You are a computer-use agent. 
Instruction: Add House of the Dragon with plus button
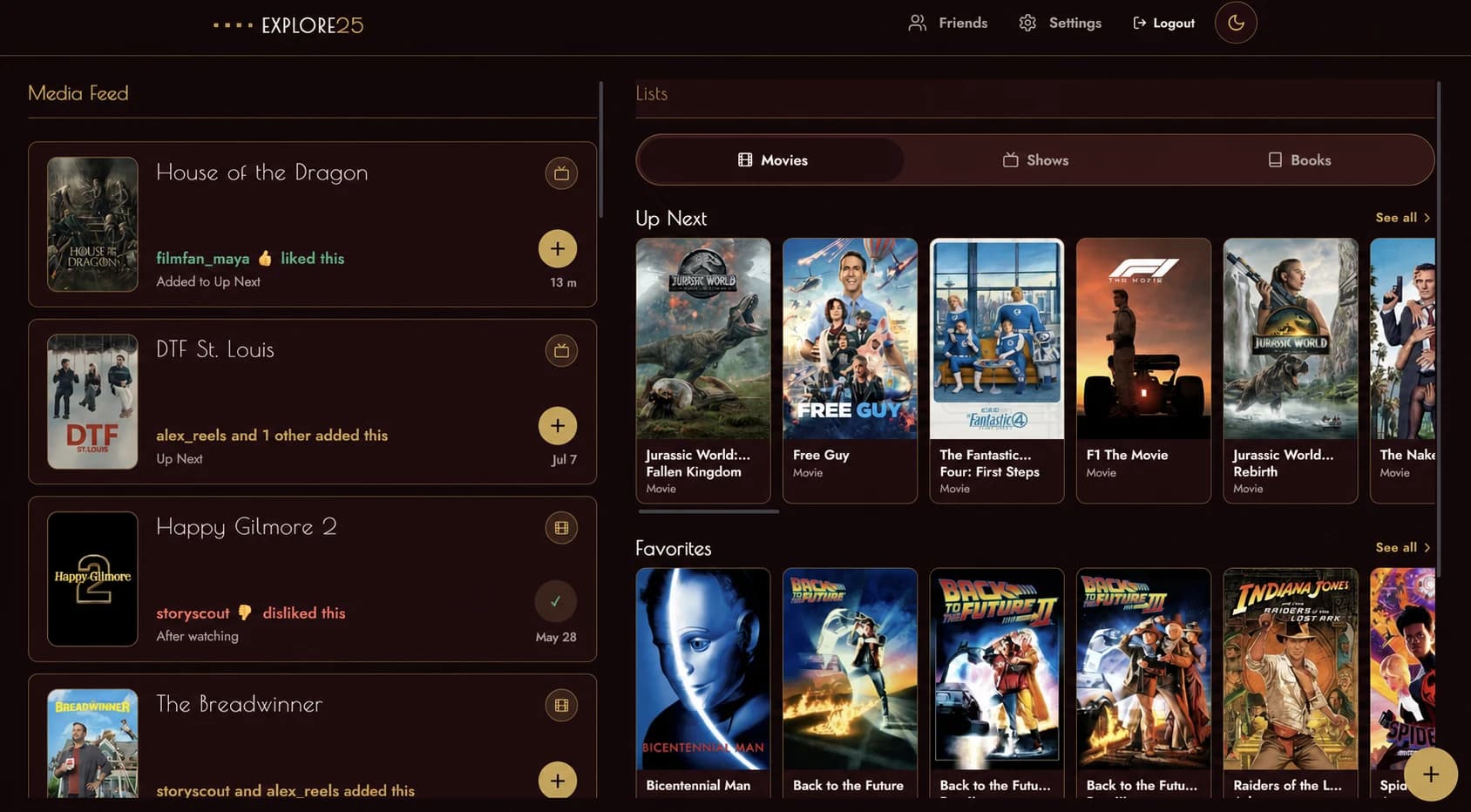pyautogui.click(x=558, y=249)
